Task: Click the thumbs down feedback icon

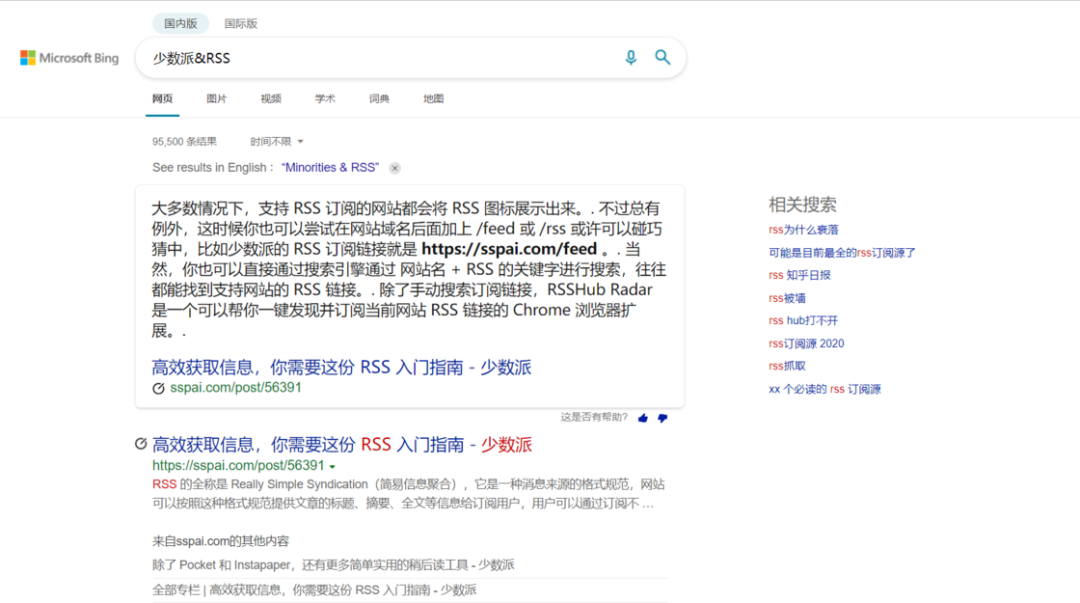Action: pyautogui.click(x=662, y=418)
